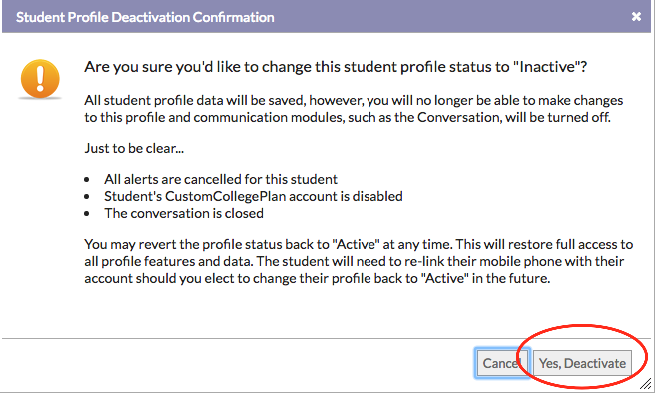
Task: Close the deactivation dialog with the X icon
Action: [636, 17]
